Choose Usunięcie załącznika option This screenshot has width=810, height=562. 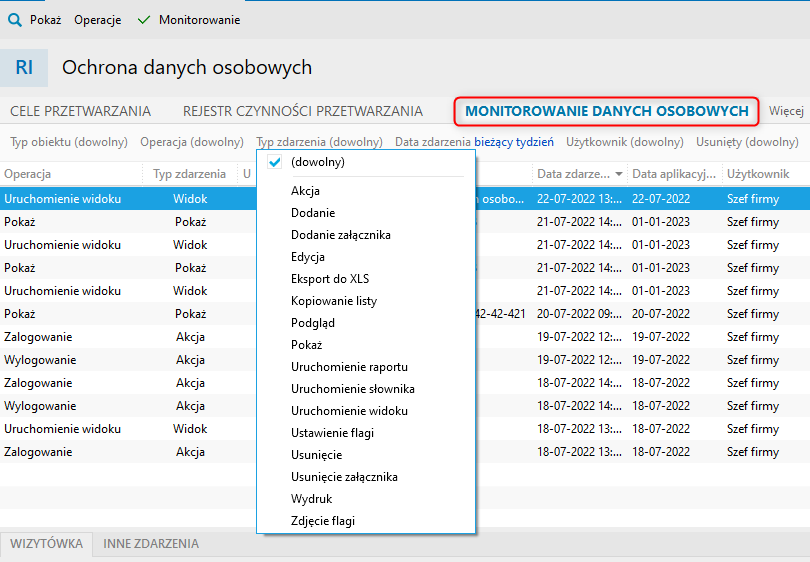[366, 477]
